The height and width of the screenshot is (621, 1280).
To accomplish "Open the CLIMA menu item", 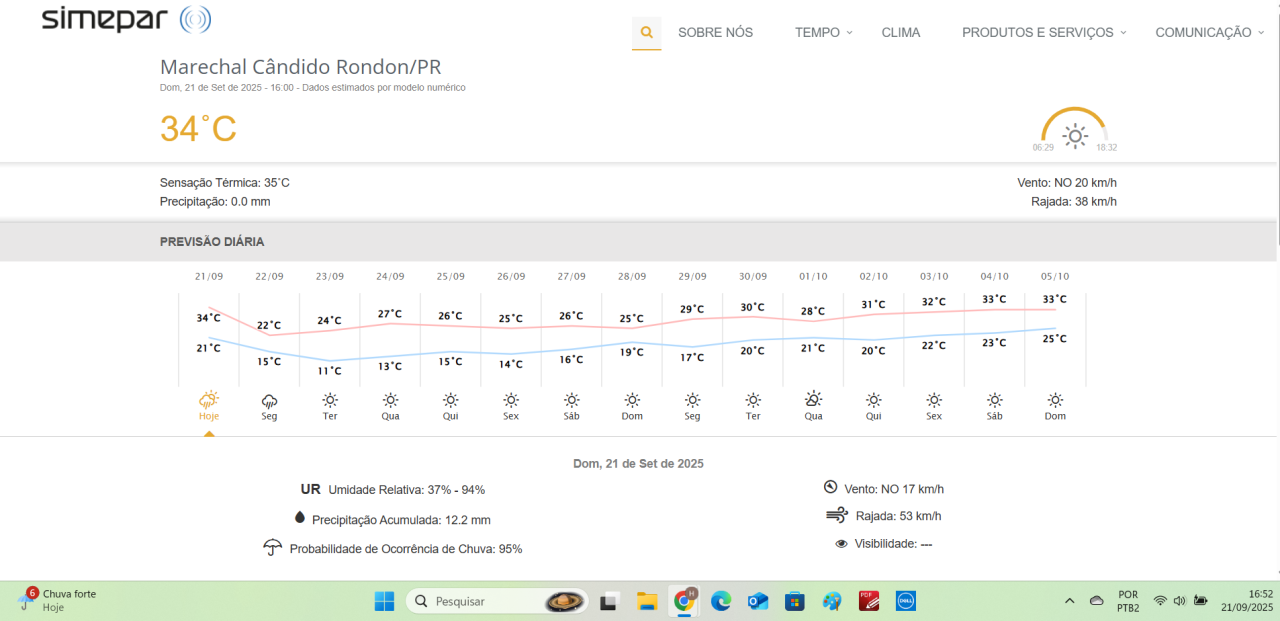I will point(901,32).
